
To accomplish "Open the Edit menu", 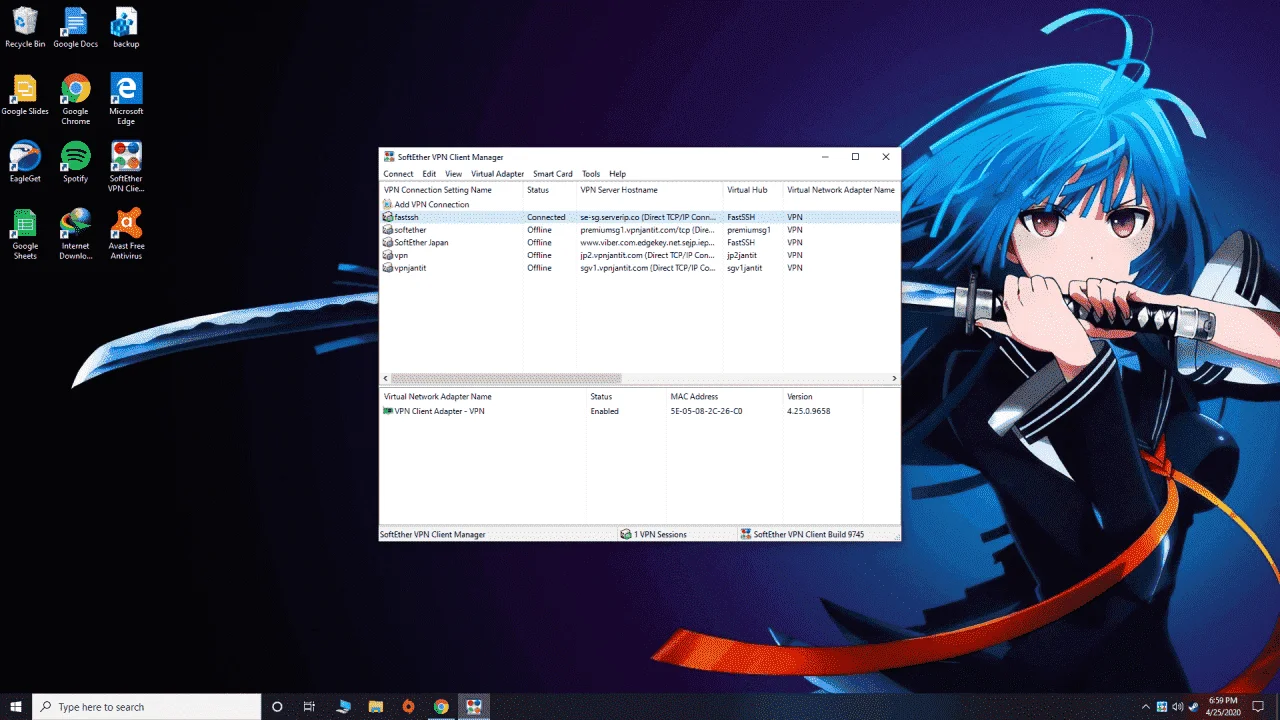I will click(429, 174).
